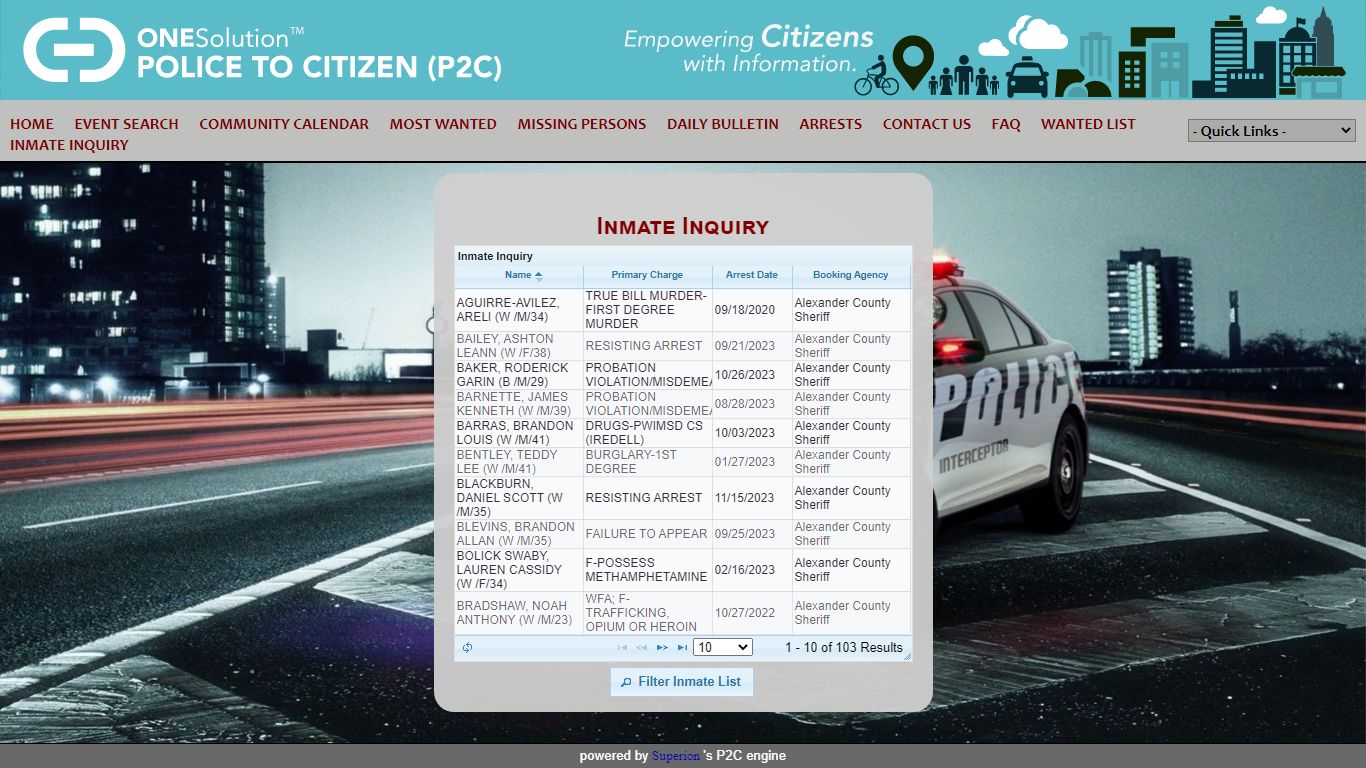Open rows-per-page dropdown showing 10

point(722,648)
